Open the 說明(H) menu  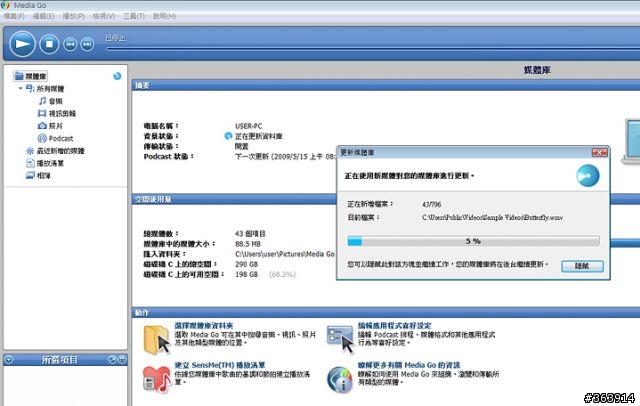(x=164, y=16)
